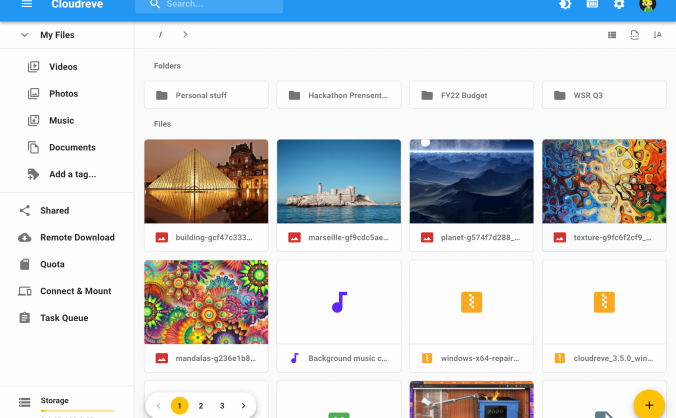Click red image icon beside mandalas file

coord(162,358)
